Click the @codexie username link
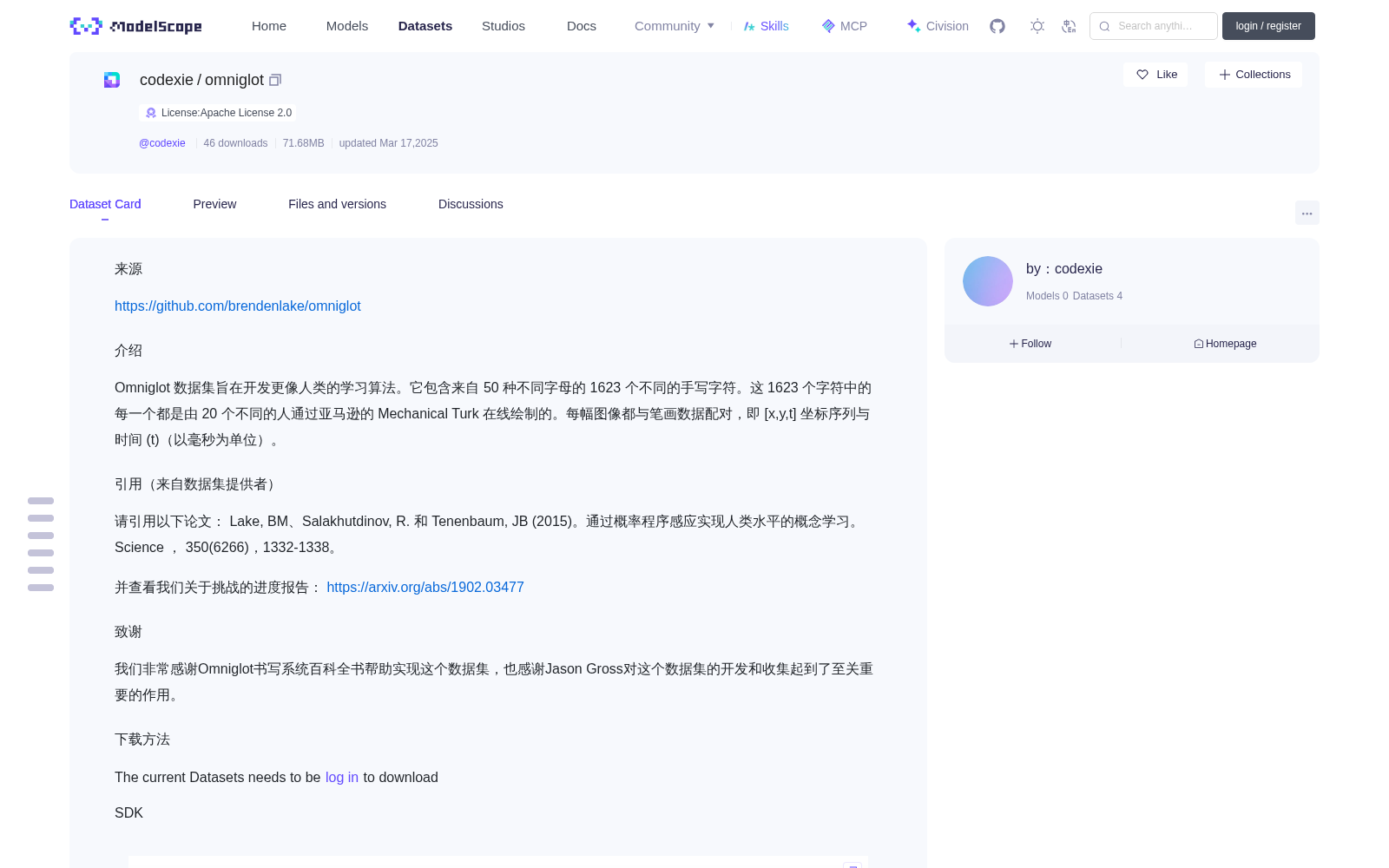 pos(162,143)
